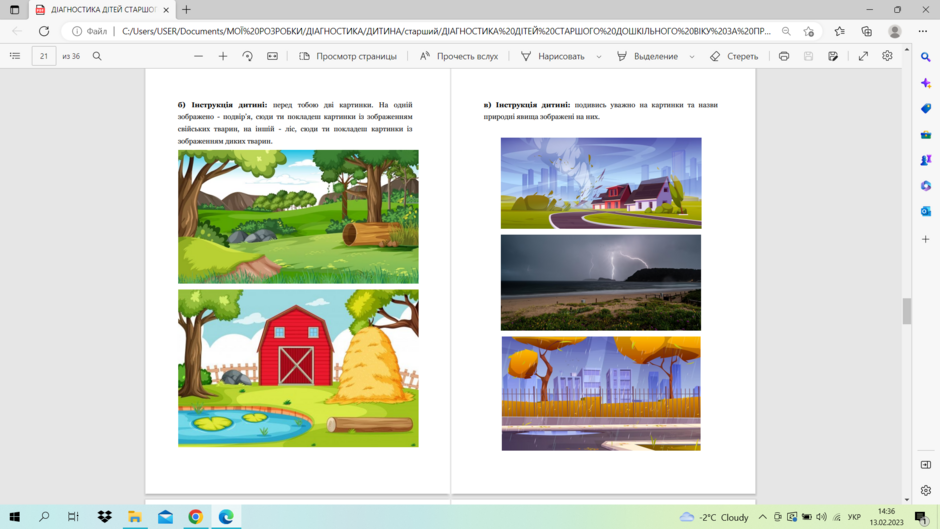Open a new browser tab

186,10
